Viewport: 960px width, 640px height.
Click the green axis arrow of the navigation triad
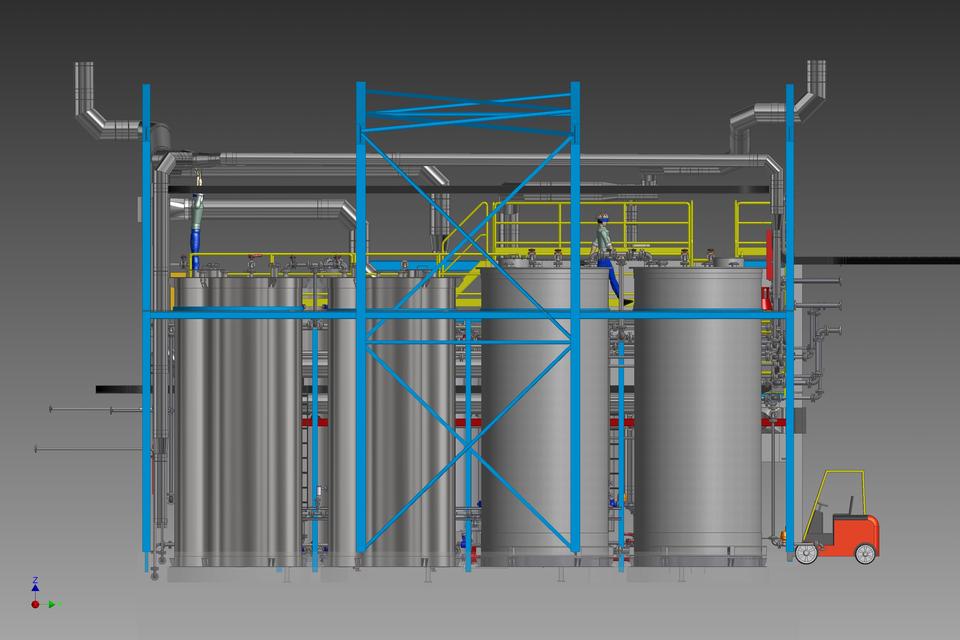(51, 604)
